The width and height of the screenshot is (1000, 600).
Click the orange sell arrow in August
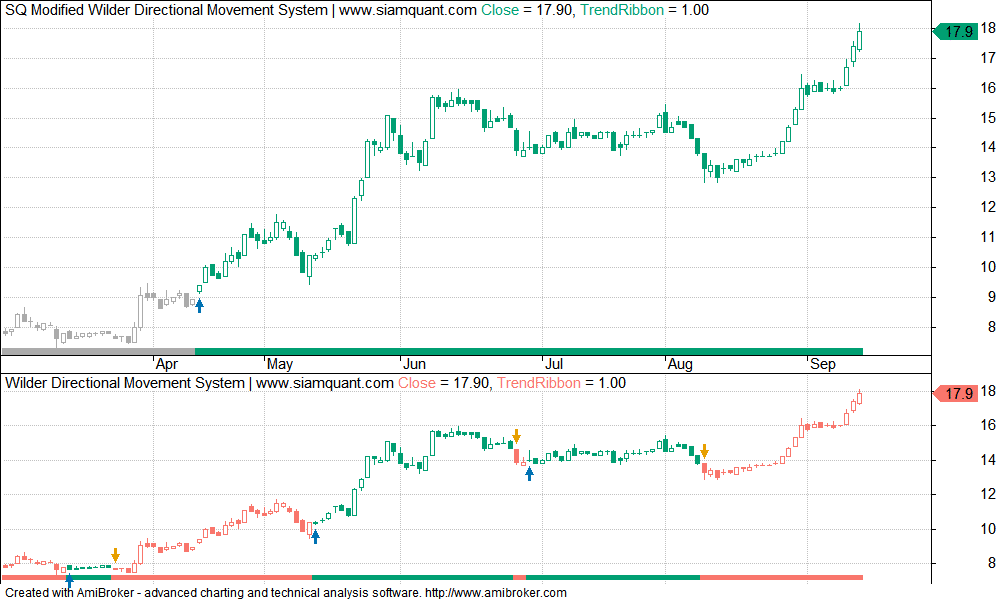coord(704,451)
